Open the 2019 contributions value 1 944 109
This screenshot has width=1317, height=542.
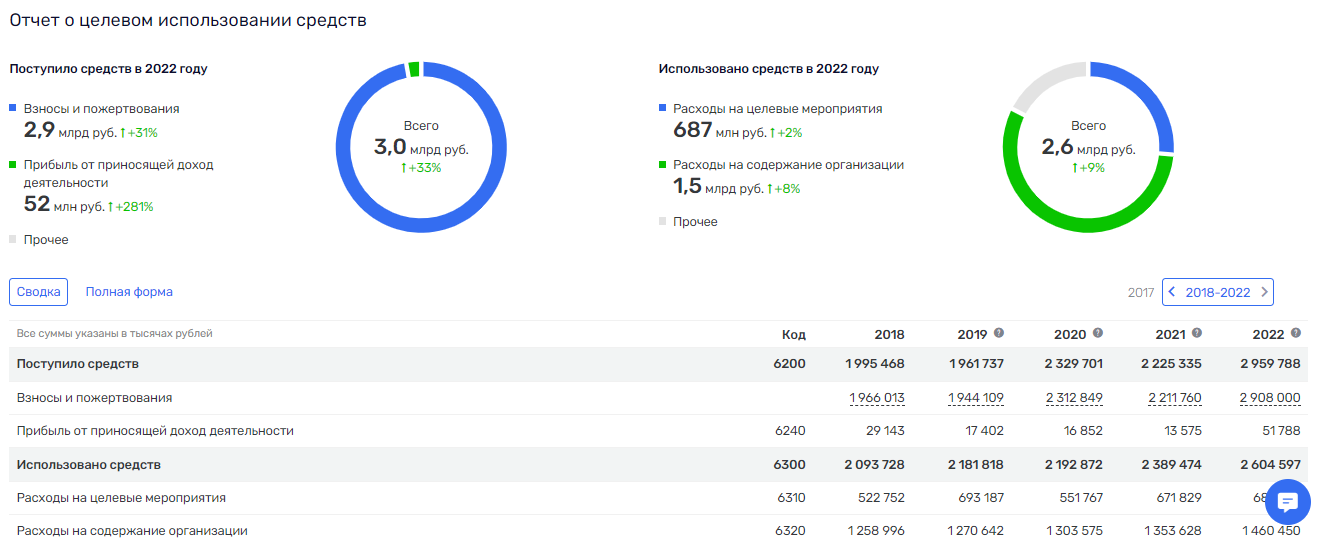coord(975,398)
